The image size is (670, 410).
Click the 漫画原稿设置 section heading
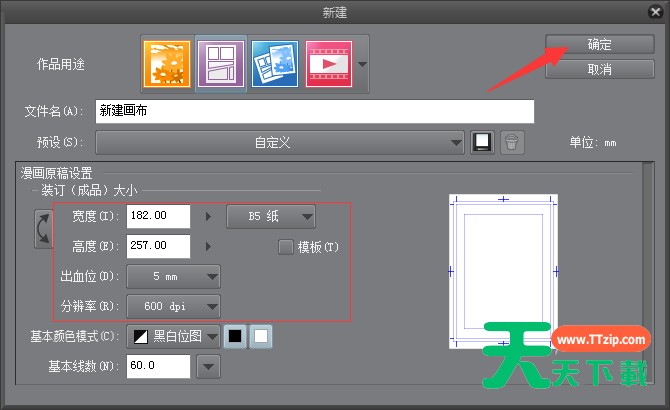56,173
